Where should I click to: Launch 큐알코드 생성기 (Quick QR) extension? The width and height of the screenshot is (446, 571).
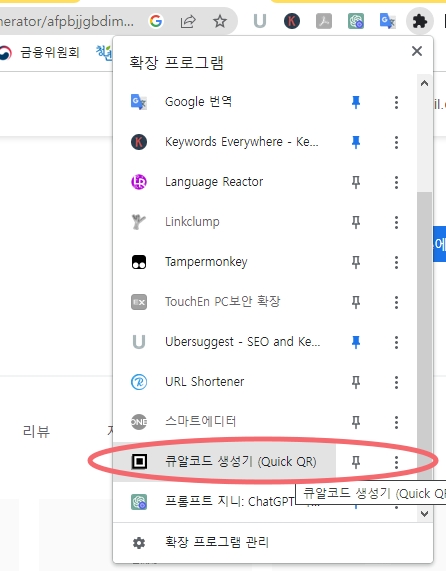[224, 462]
